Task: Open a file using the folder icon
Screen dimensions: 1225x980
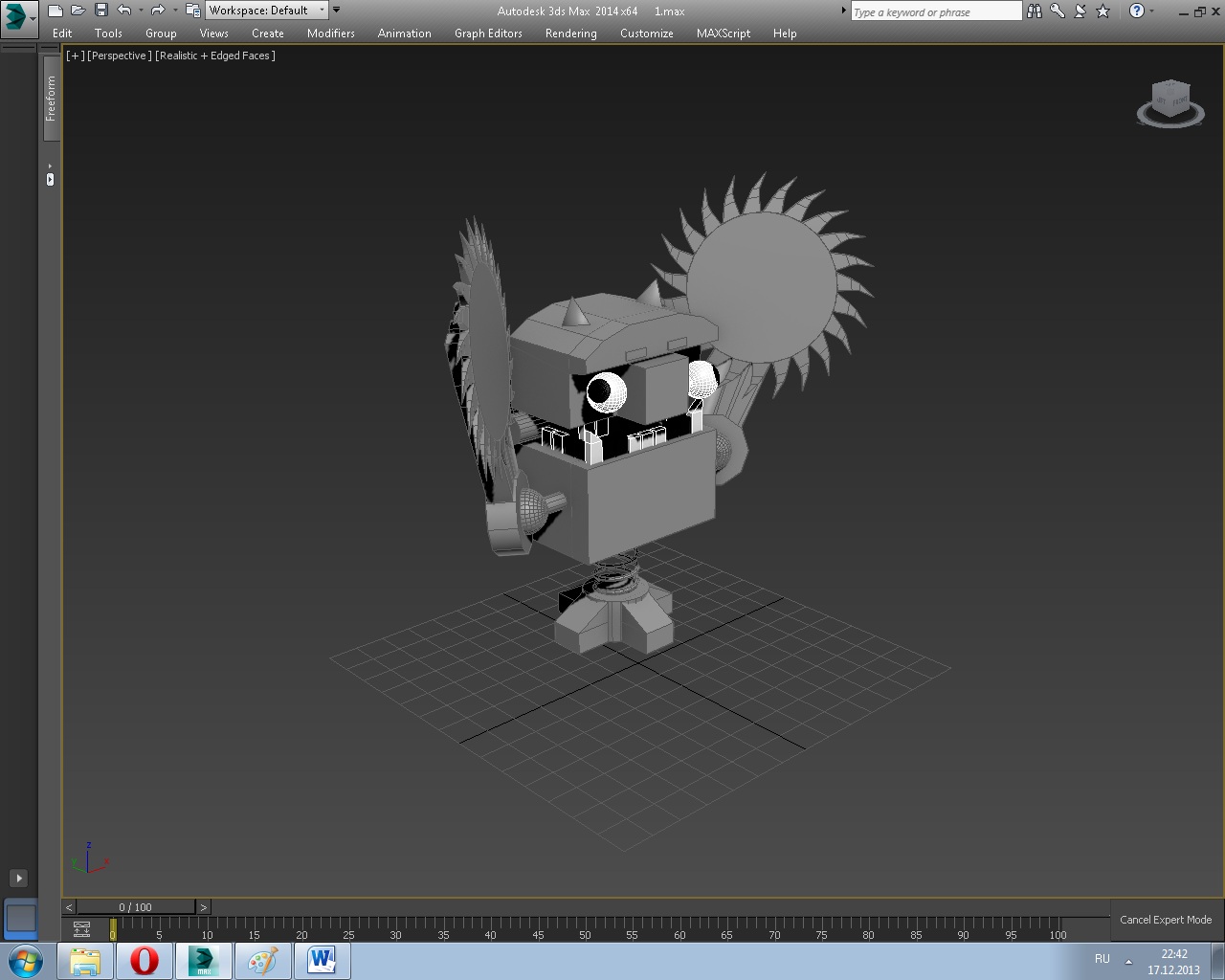Action: point(78,11)
